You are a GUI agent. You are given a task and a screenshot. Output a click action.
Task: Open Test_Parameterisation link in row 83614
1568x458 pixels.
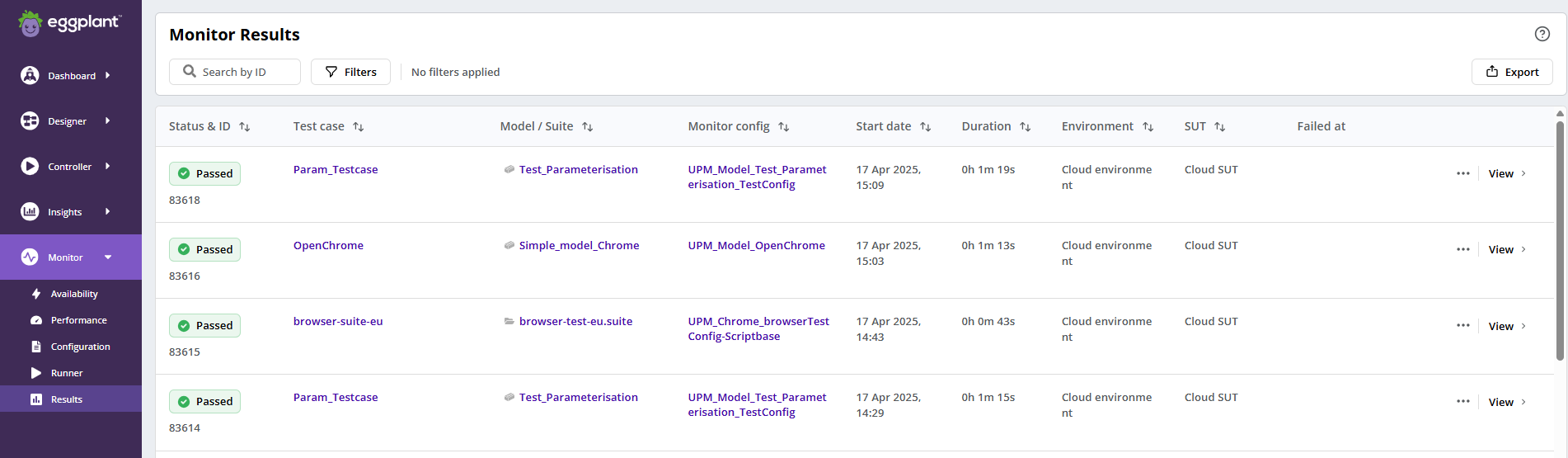(x=578, y=397)
